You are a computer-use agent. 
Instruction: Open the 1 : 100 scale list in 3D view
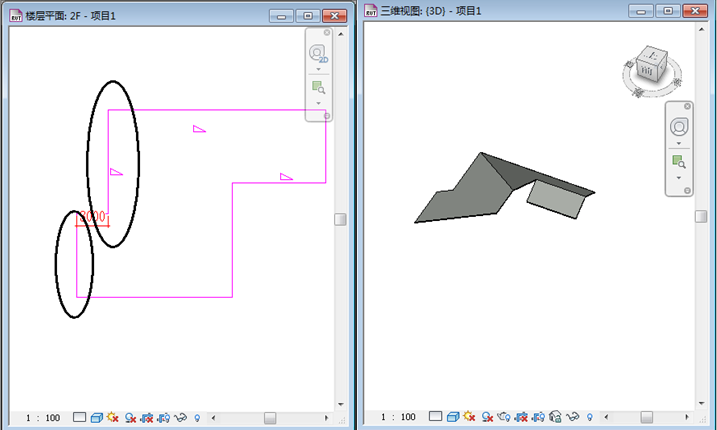[397, 417]
